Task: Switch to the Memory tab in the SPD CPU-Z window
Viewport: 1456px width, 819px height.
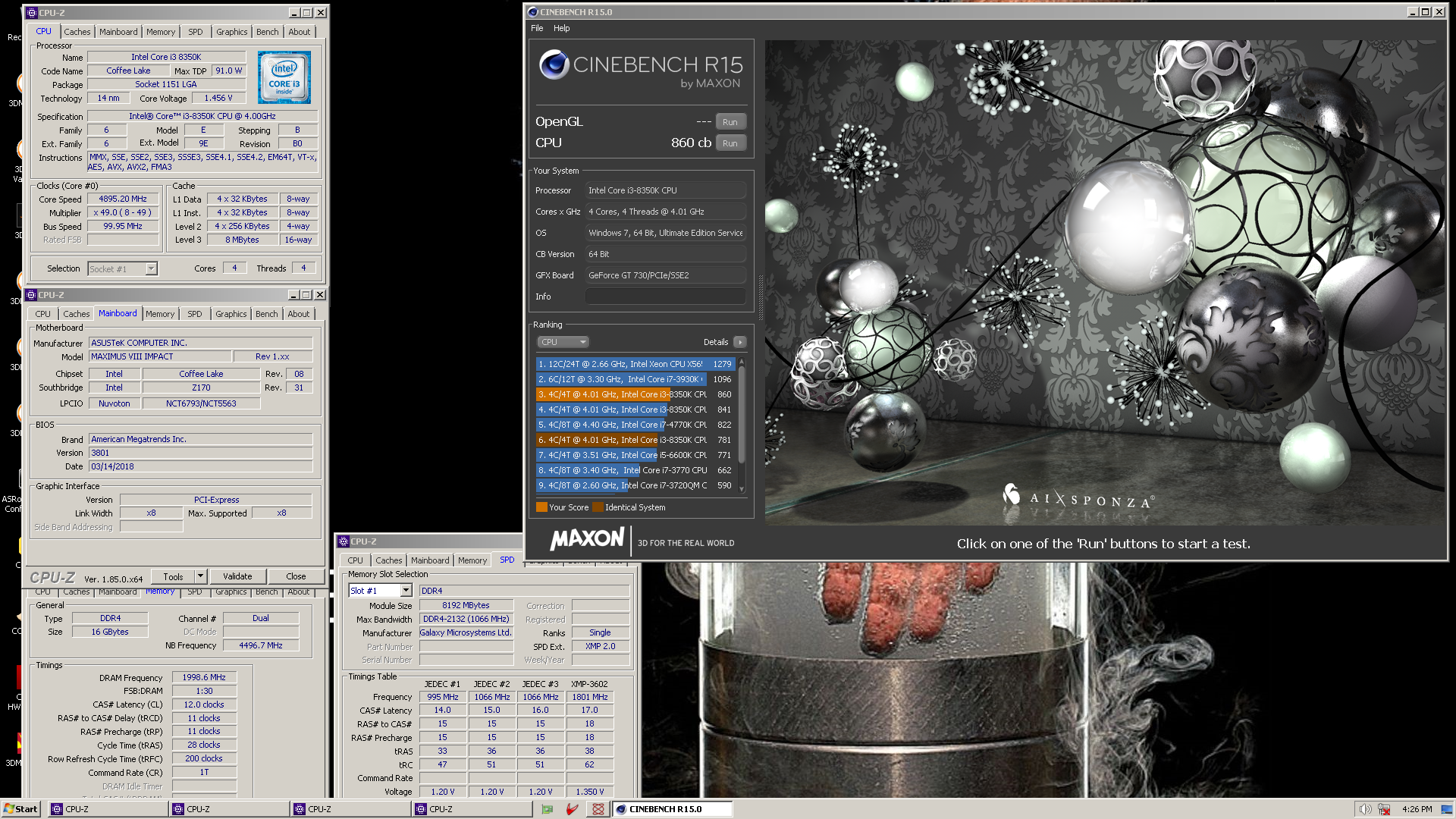Action: (x=472, y=560)
